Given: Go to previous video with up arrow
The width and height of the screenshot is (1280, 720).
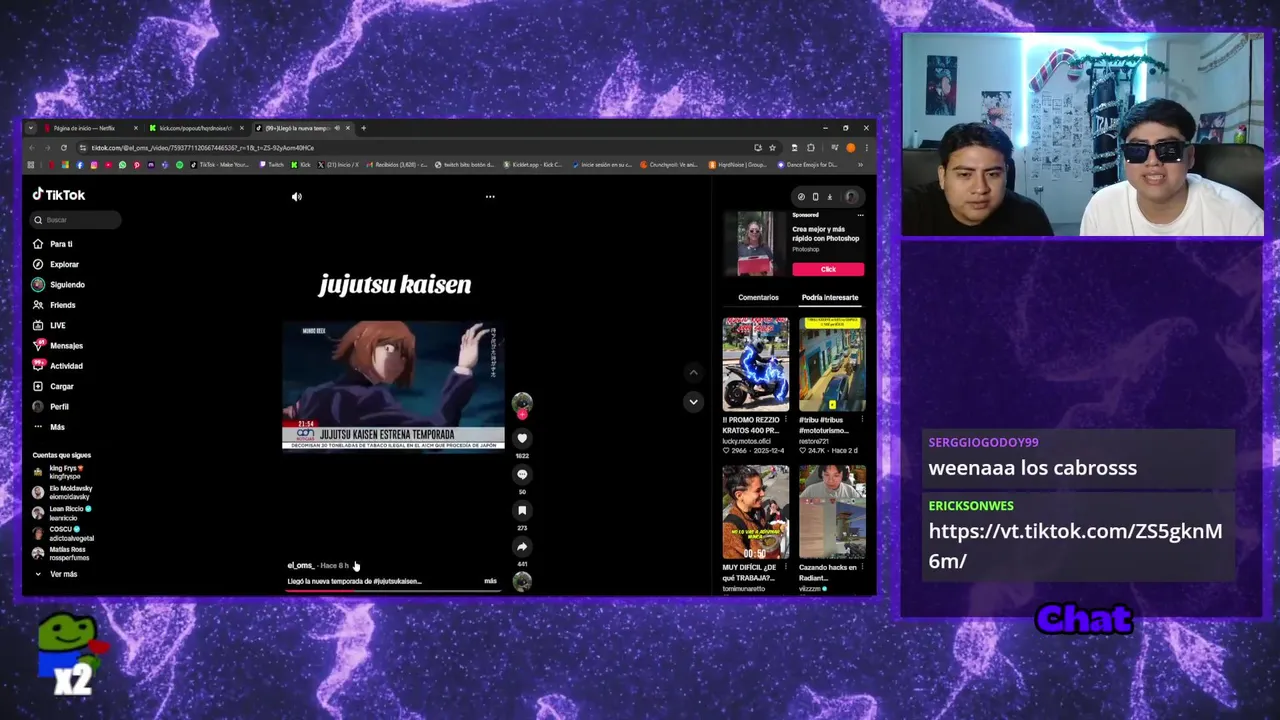Looking at the screenshot, I should (693, 372).
